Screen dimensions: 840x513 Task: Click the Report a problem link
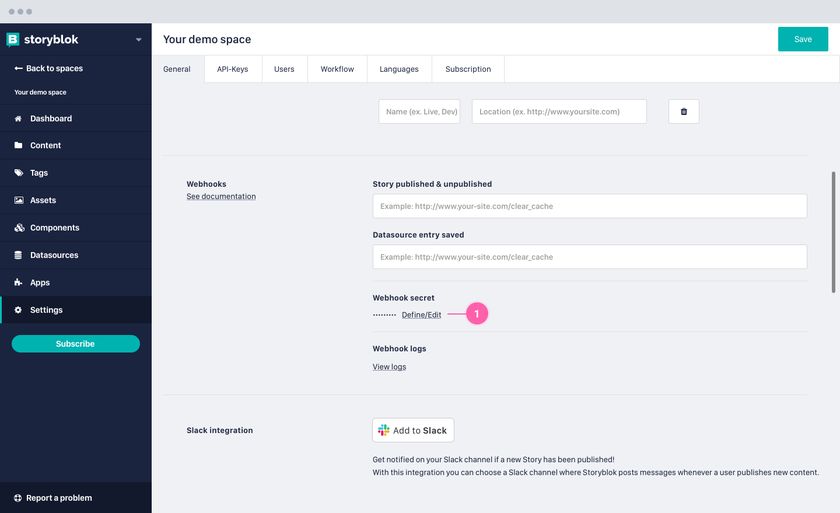click(x=53, y=498)
